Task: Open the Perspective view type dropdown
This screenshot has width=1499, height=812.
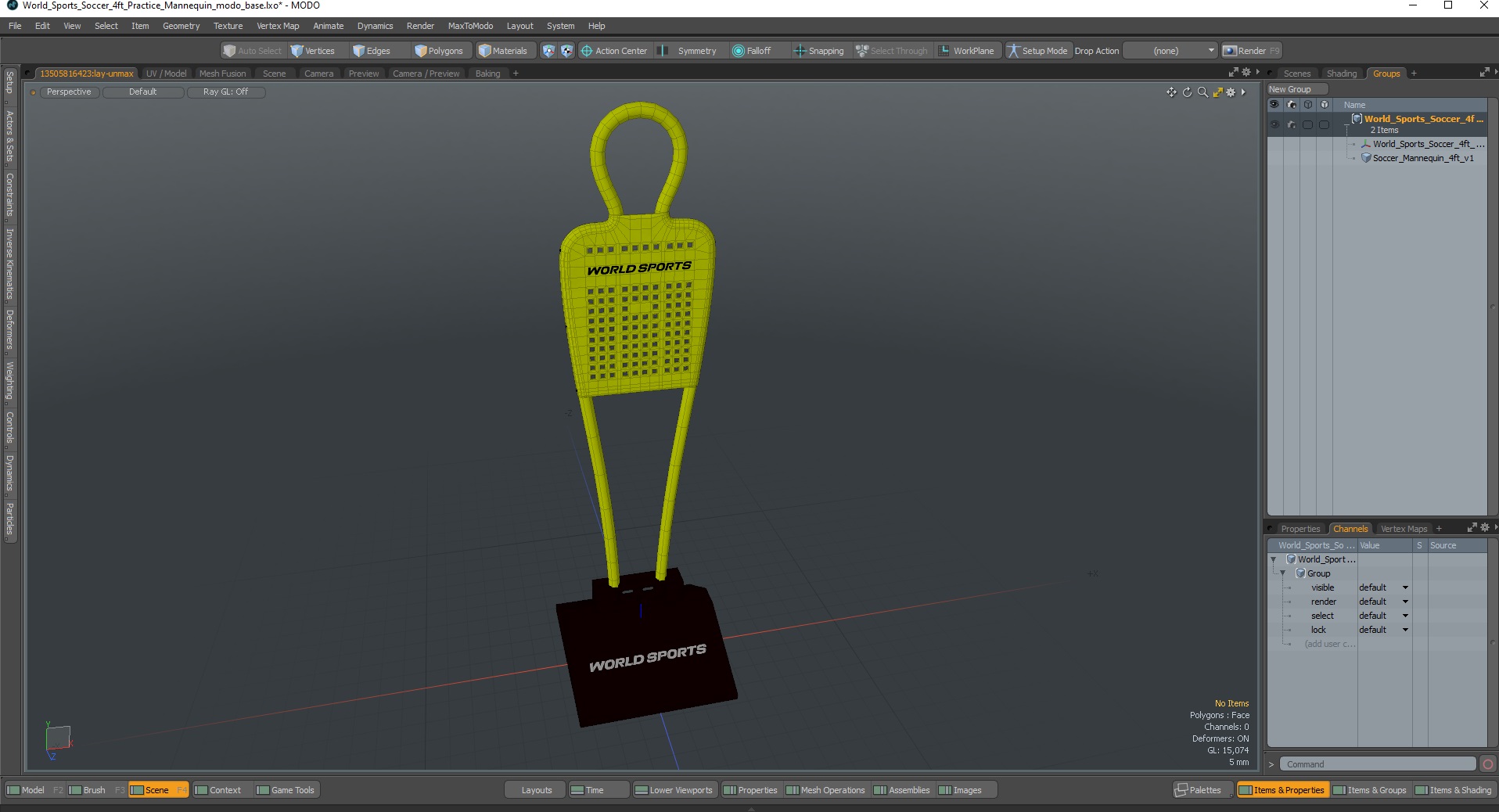Action: point(69,92)
